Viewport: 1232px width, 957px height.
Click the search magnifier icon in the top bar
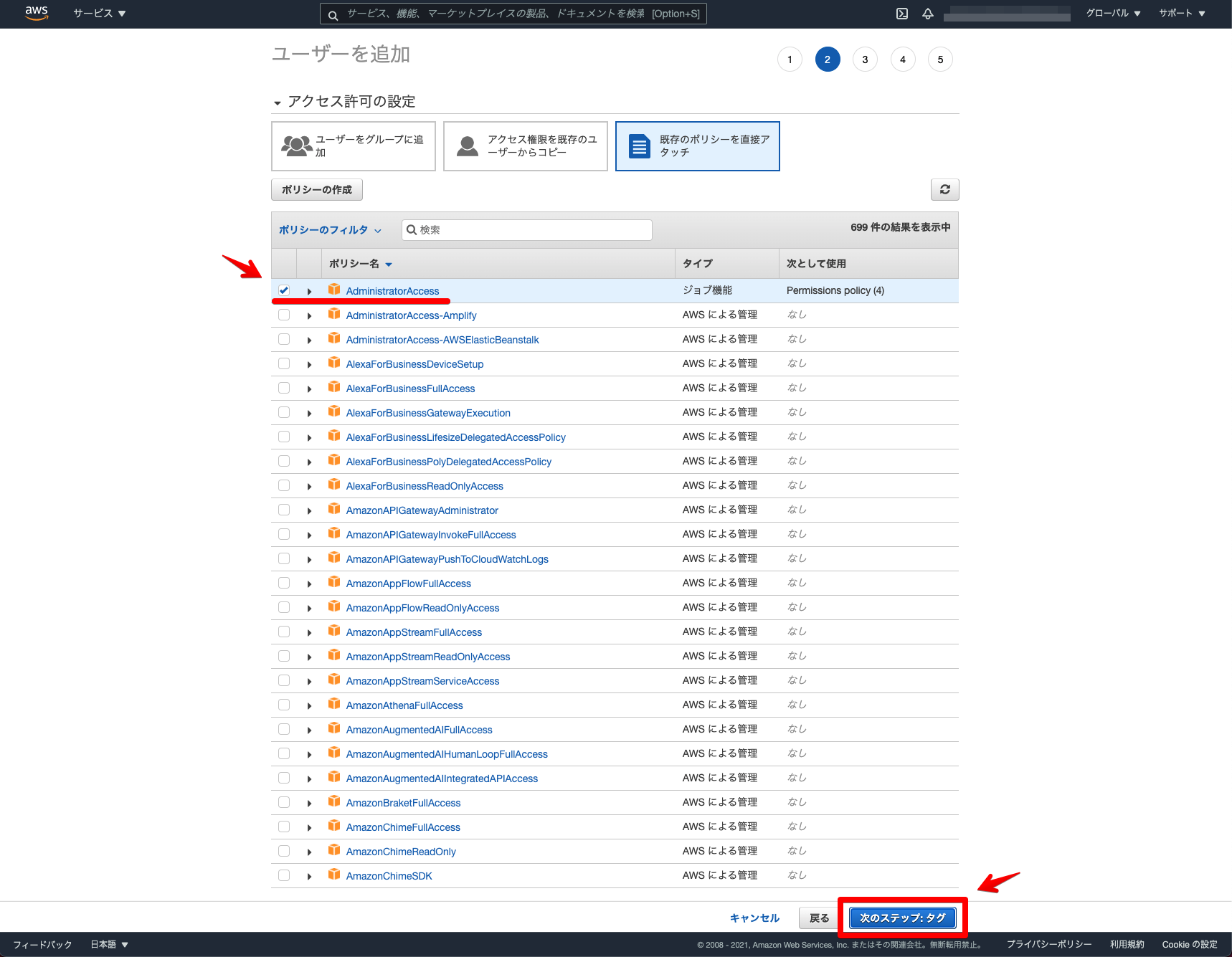point(333,14)
